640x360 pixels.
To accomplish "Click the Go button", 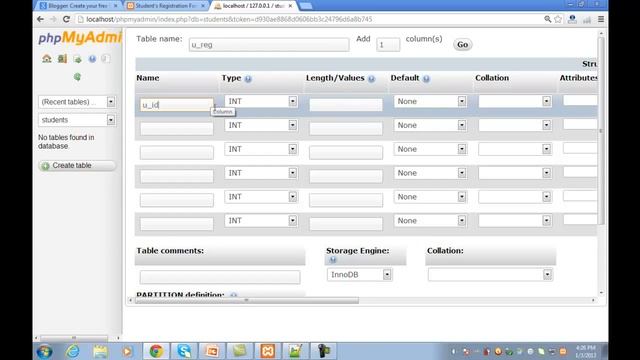I will click(462, 44).
